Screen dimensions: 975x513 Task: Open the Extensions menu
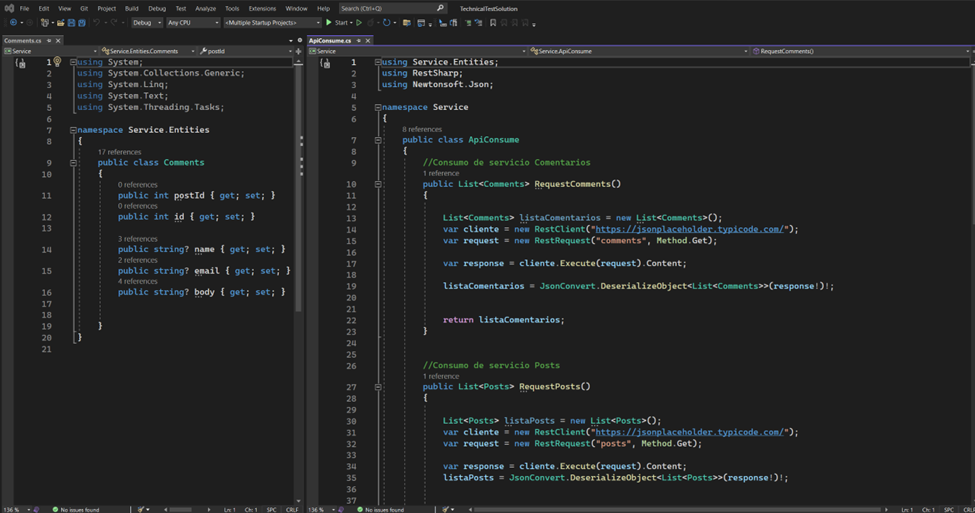pos(262,8)
